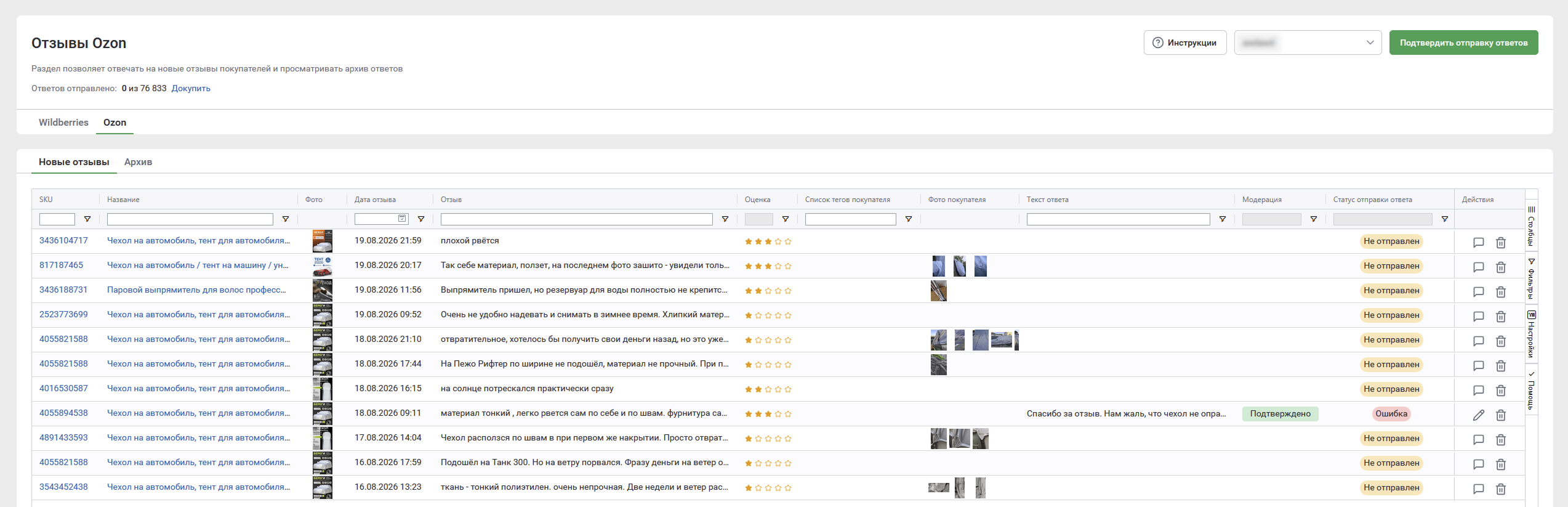Click the Подтверждено moderation badge
Viewport: 1568px width, 507px height.
tap(1281, 414)
